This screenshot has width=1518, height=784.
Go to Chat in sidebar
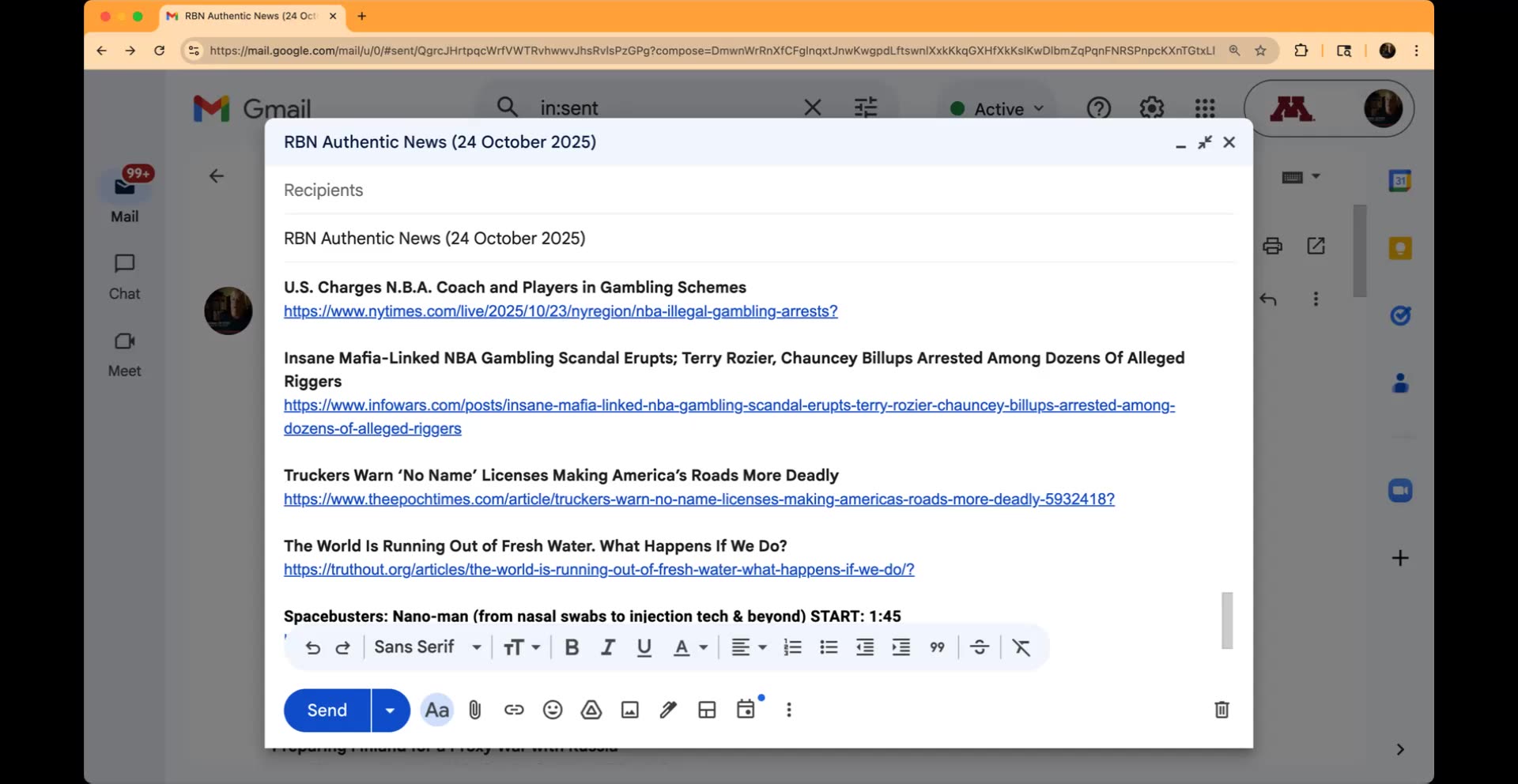(x=125, y=277)
